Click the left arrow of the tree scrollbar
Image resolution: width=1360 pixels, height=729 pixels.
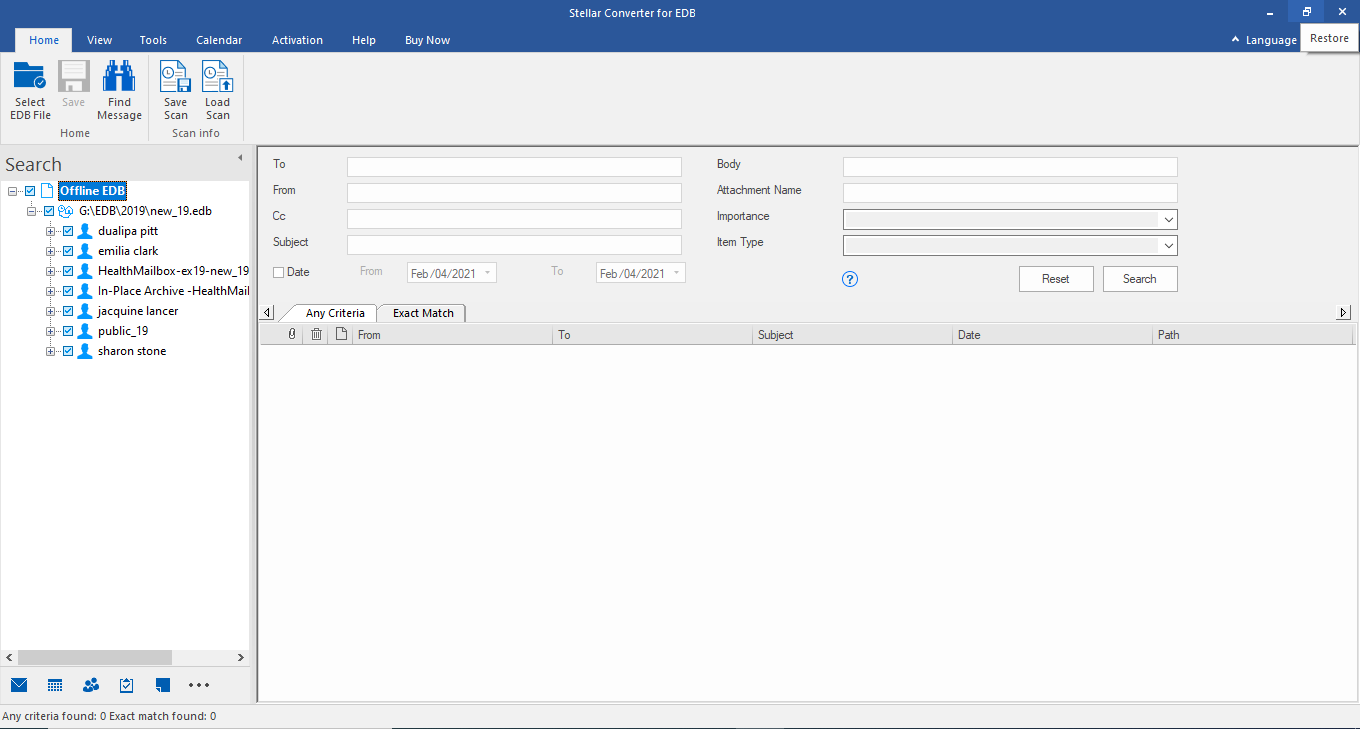[x=9, y=657]
